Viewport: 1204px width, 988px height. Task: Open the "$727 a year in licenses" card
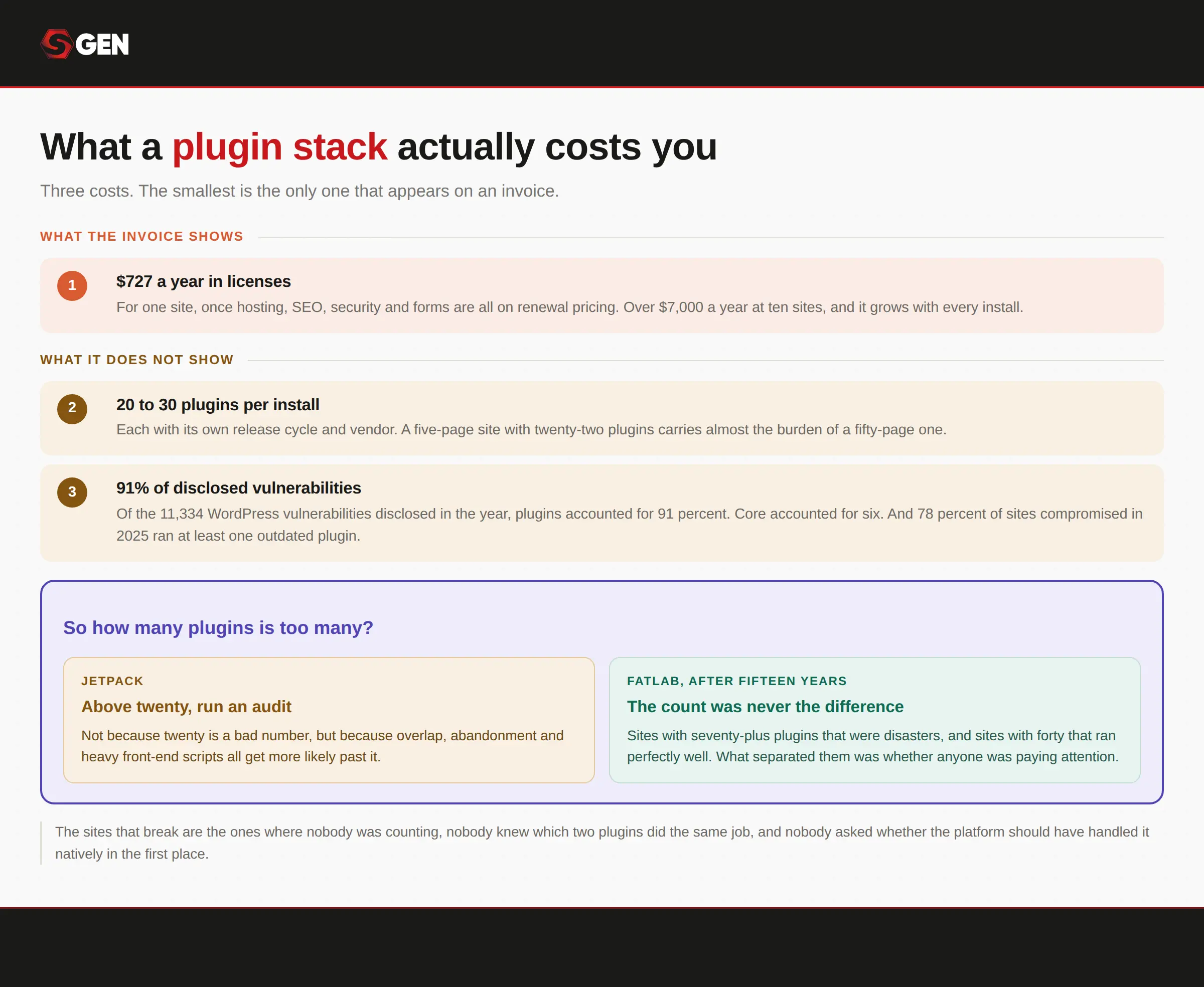click(601, 295)
